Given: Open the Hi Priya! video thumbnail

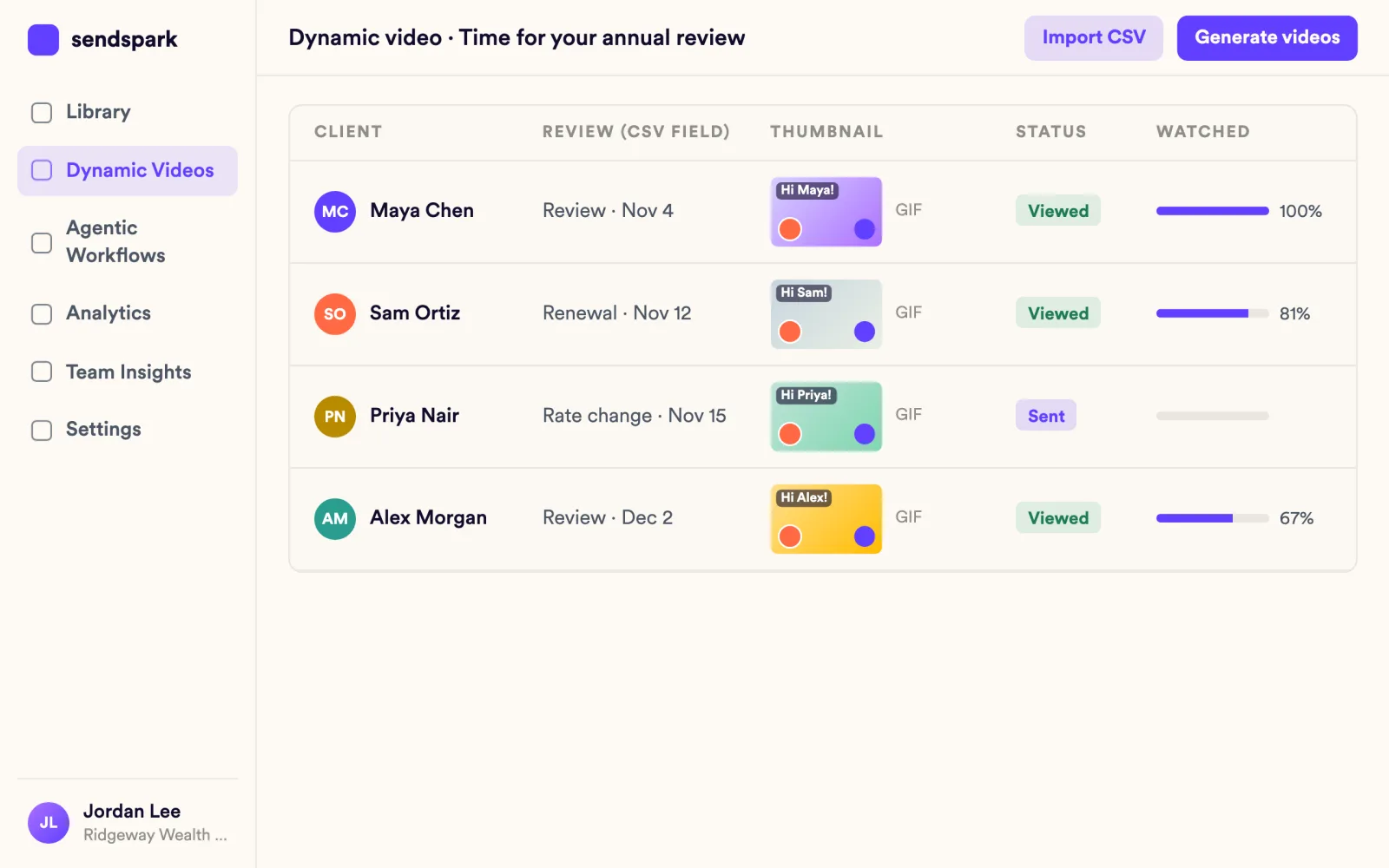Looking at the screenshot, I should coord(826,417).
